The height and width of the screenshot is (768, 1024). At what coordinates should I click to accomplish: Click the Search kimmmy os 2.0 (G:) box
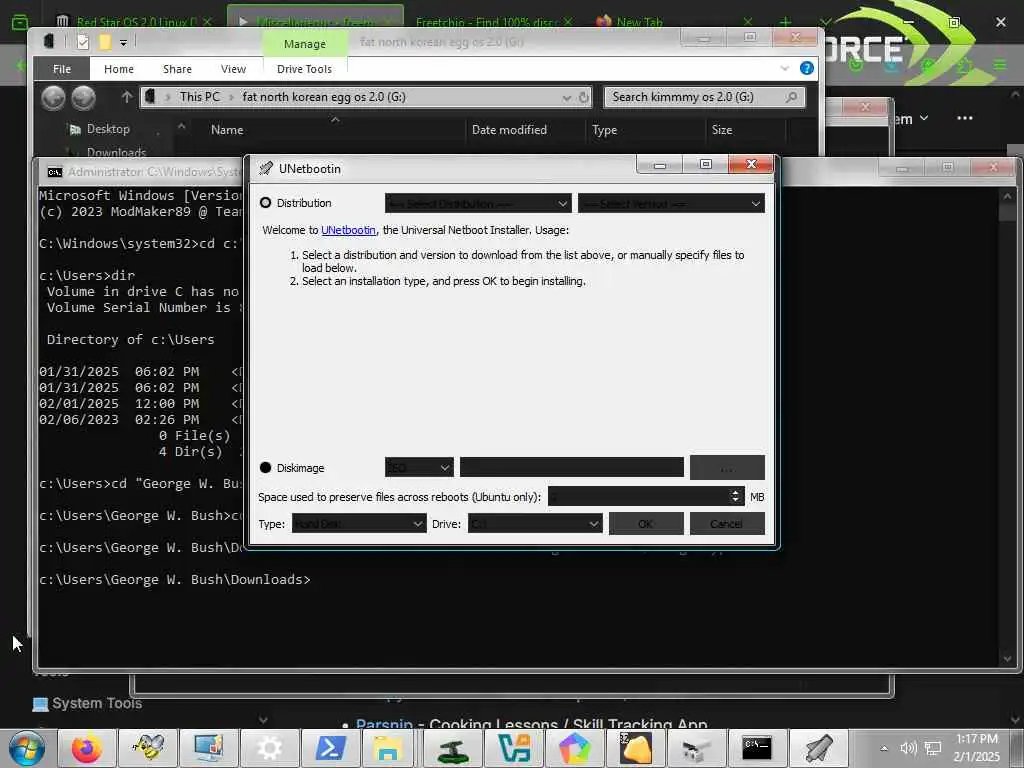tap(704, 97)
